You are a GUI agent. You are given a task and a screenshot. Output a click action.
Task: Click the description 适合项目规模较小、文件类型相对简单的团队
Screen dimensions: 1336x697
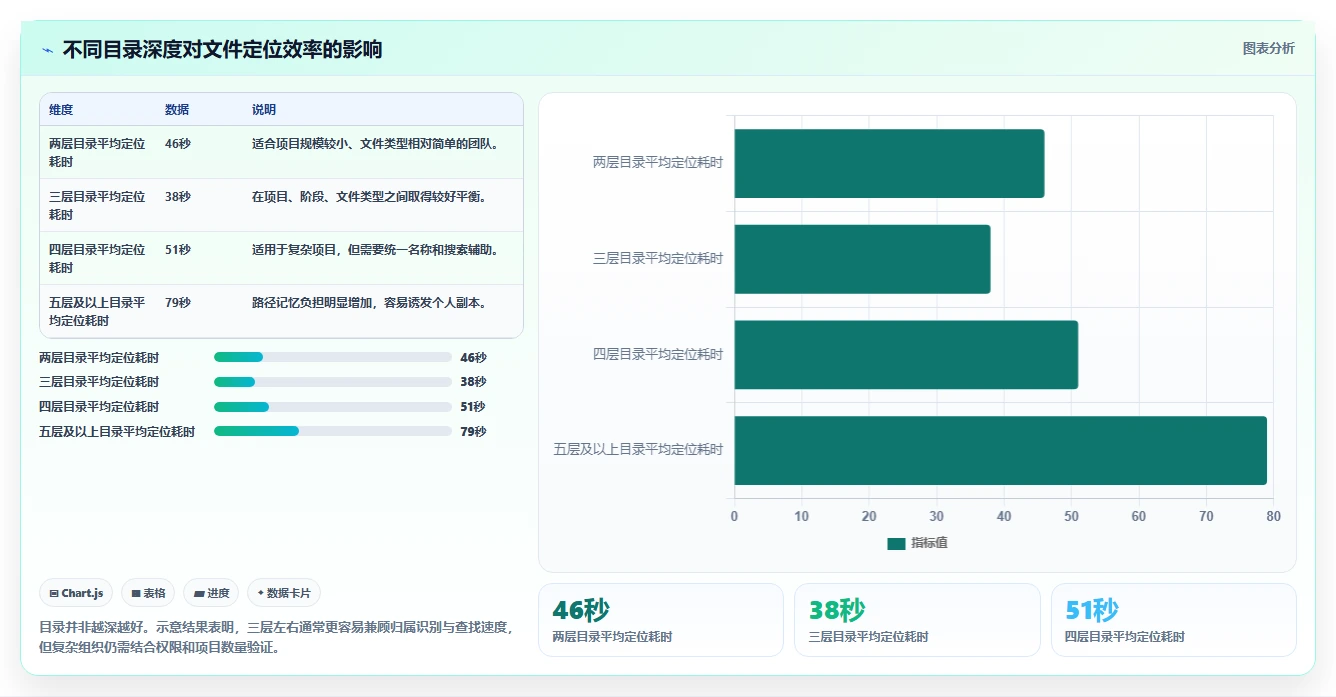tap(375, 144)
